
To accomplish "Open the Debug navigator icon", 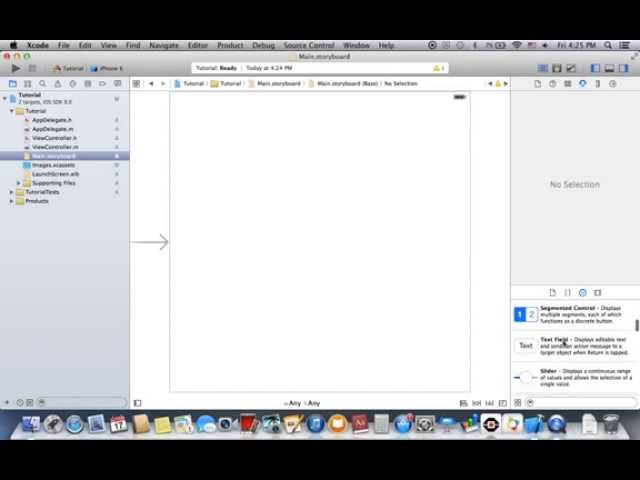I will tap(87, 84).
